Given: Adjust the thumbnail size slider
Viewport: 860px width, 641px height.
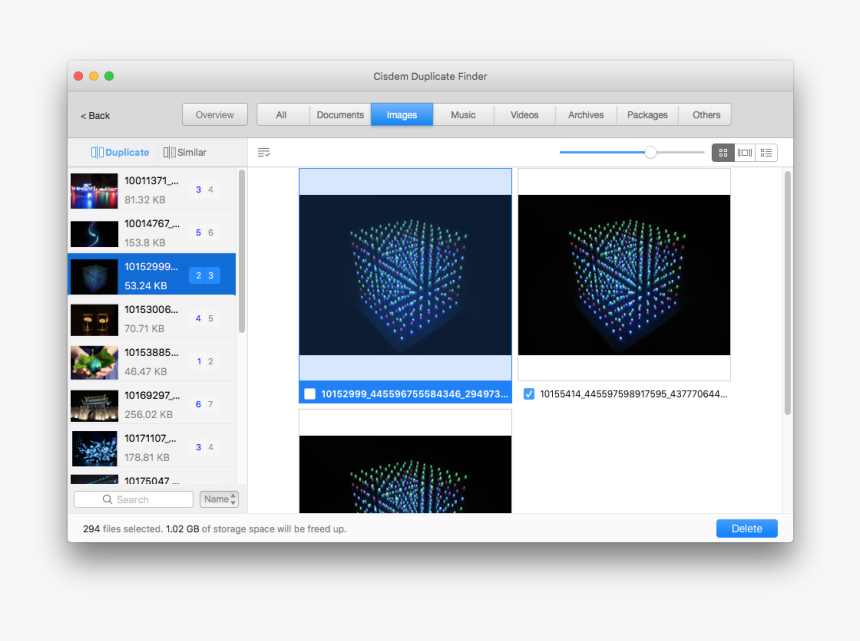Looking at the screenshot, I should pyautogui.click(x=650, y=152).
